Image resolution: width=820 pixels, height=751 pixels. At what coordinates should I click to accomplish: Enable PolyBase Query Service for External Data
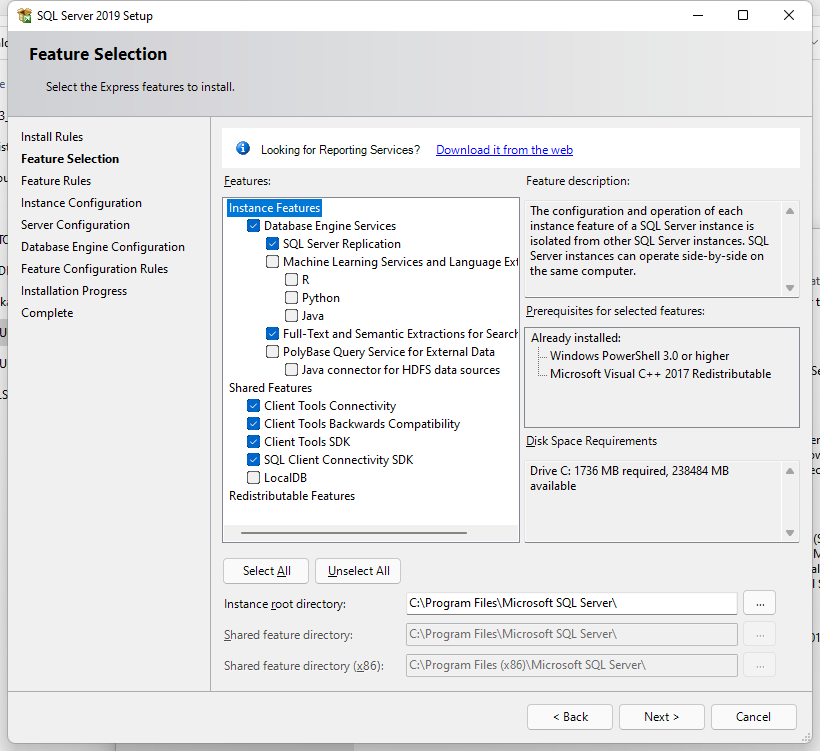(x=272, y=351)
